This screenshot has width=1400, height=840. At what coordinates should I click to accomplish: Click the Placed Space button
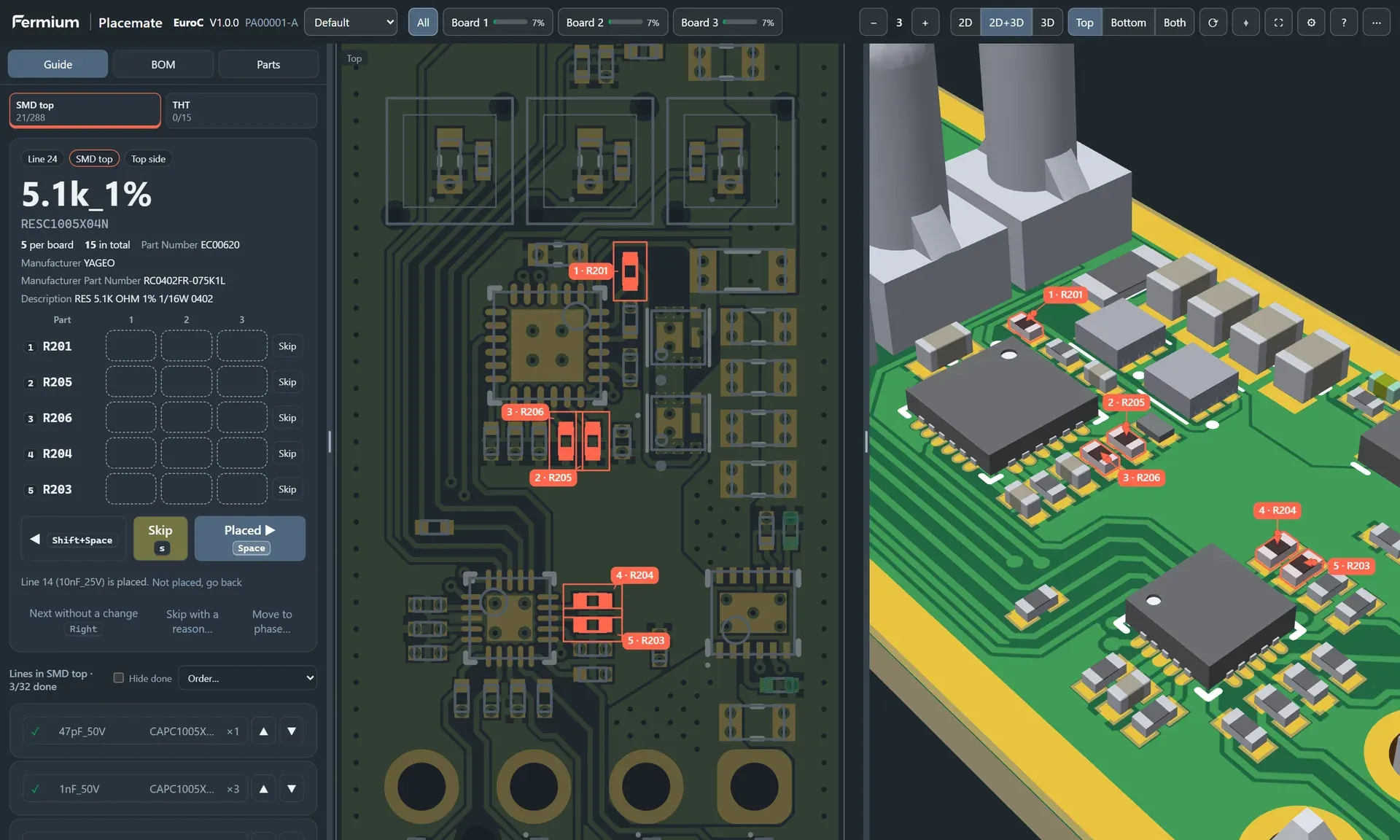point(250,539)
